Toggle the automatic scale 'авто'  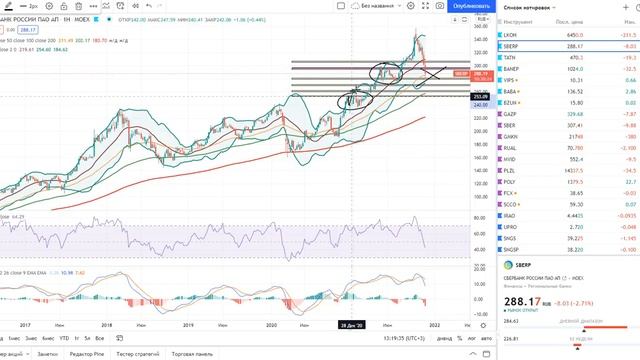click(487, 338)
